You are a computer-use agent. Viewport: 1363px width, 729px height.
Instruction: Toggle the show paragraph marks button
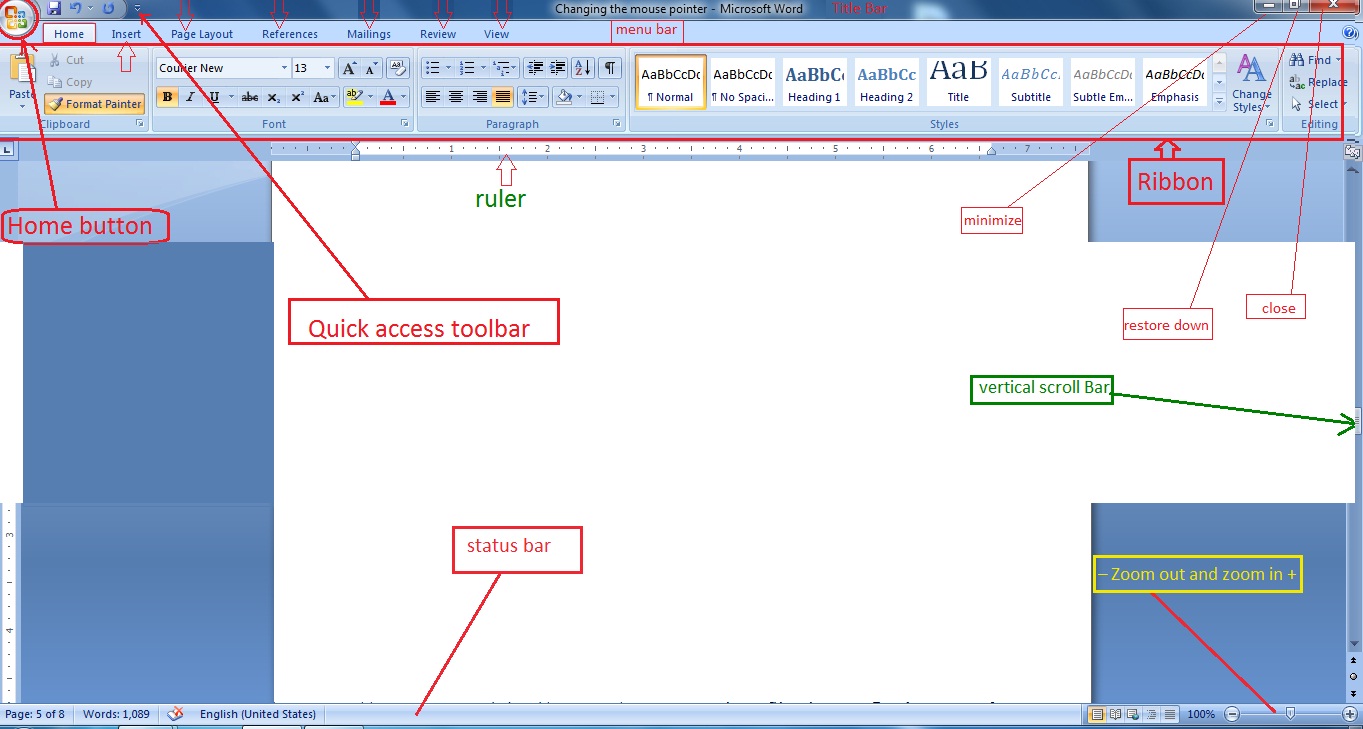click(611, 67)
